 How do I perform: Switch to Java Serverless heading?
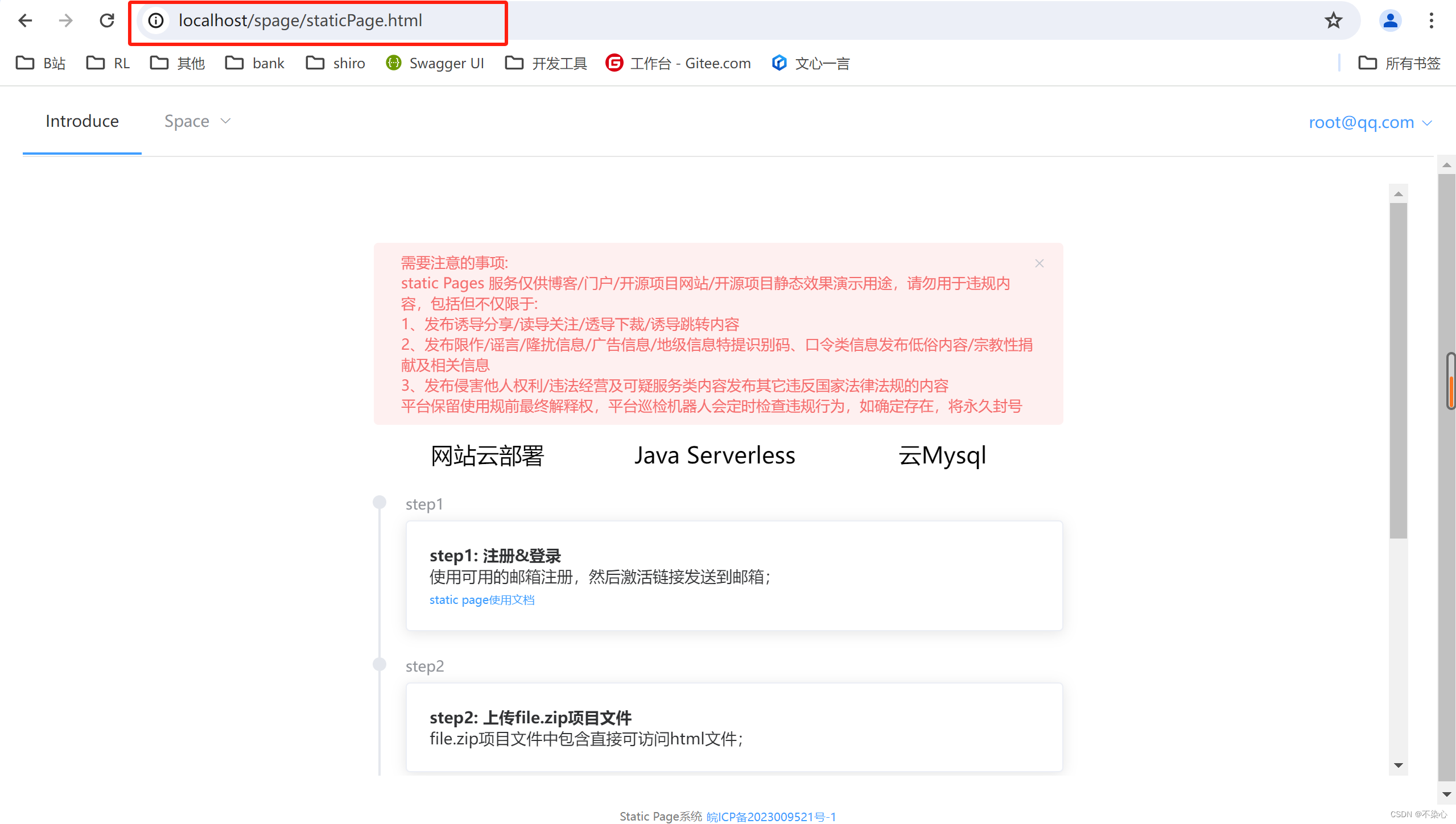coord(715,456)
